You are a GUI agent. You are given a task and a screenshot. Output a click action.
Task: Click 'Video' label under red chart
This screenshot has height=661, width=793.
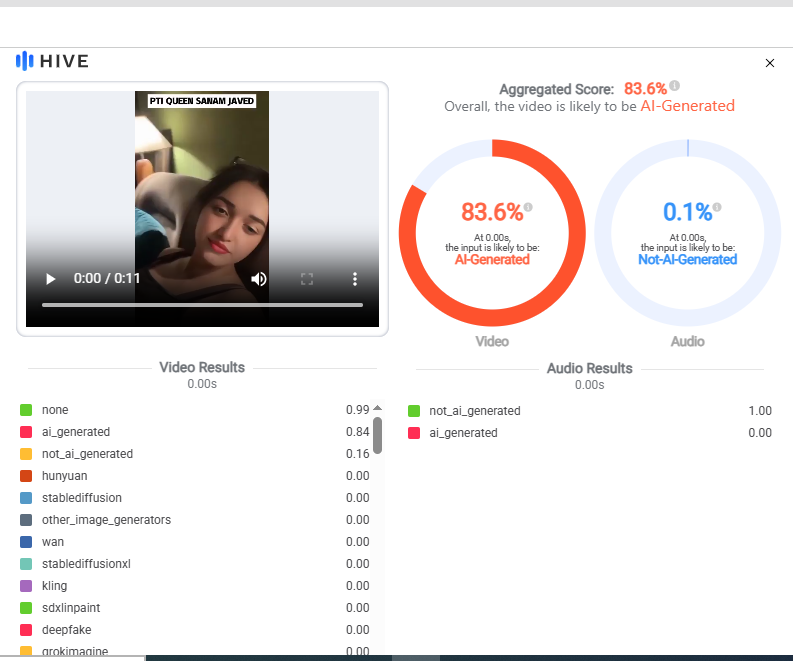point(492,341)
